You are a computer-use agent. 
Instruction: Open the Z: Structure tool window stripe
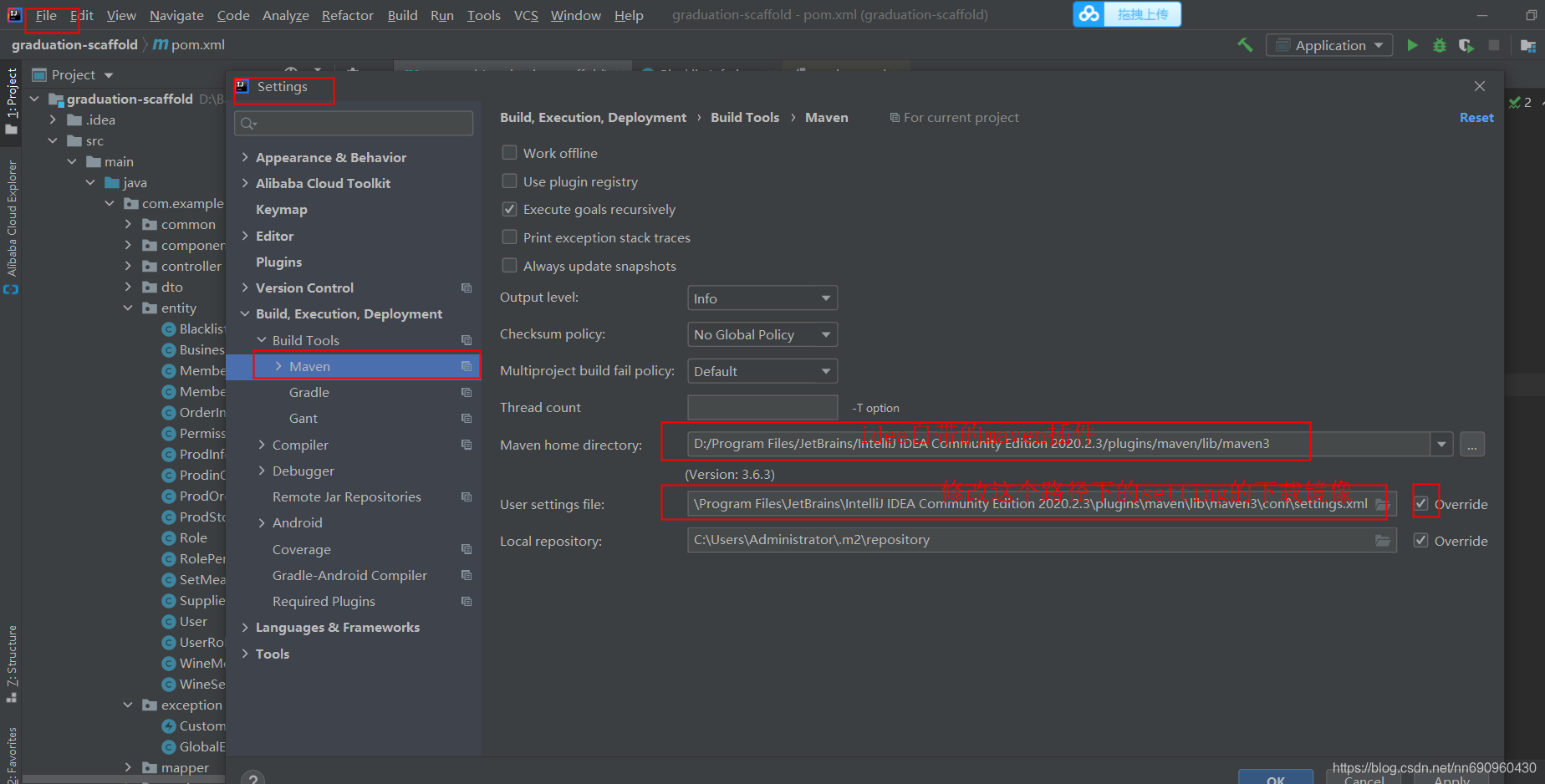pos(12,664)
